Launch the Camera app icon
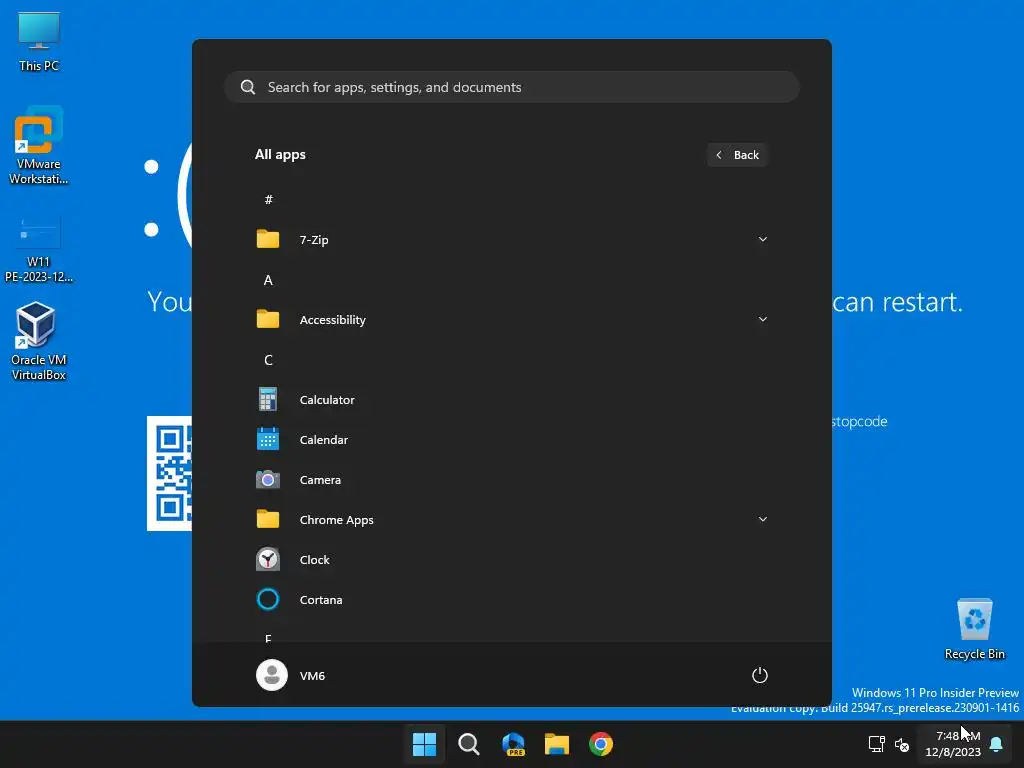 coord(268,479)
